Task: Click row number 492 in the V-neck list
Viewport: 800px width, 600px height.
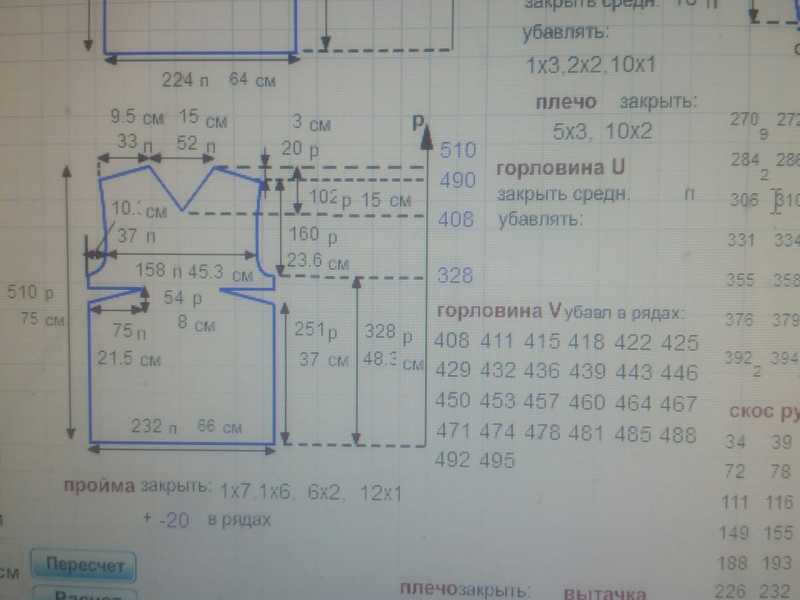Action: pyautogui.click(x=455, y=461)
